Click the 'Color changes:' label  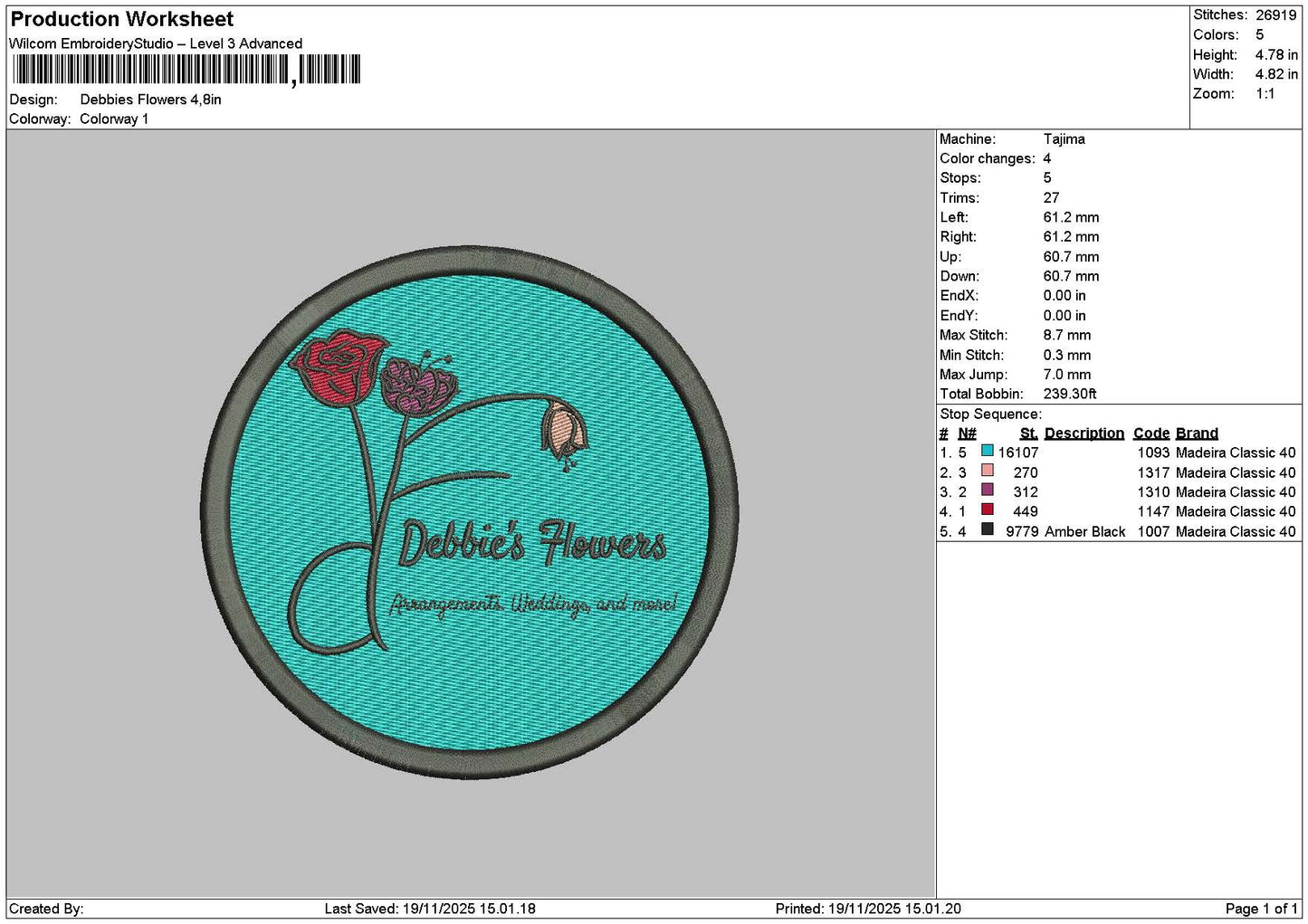[988, 158]
